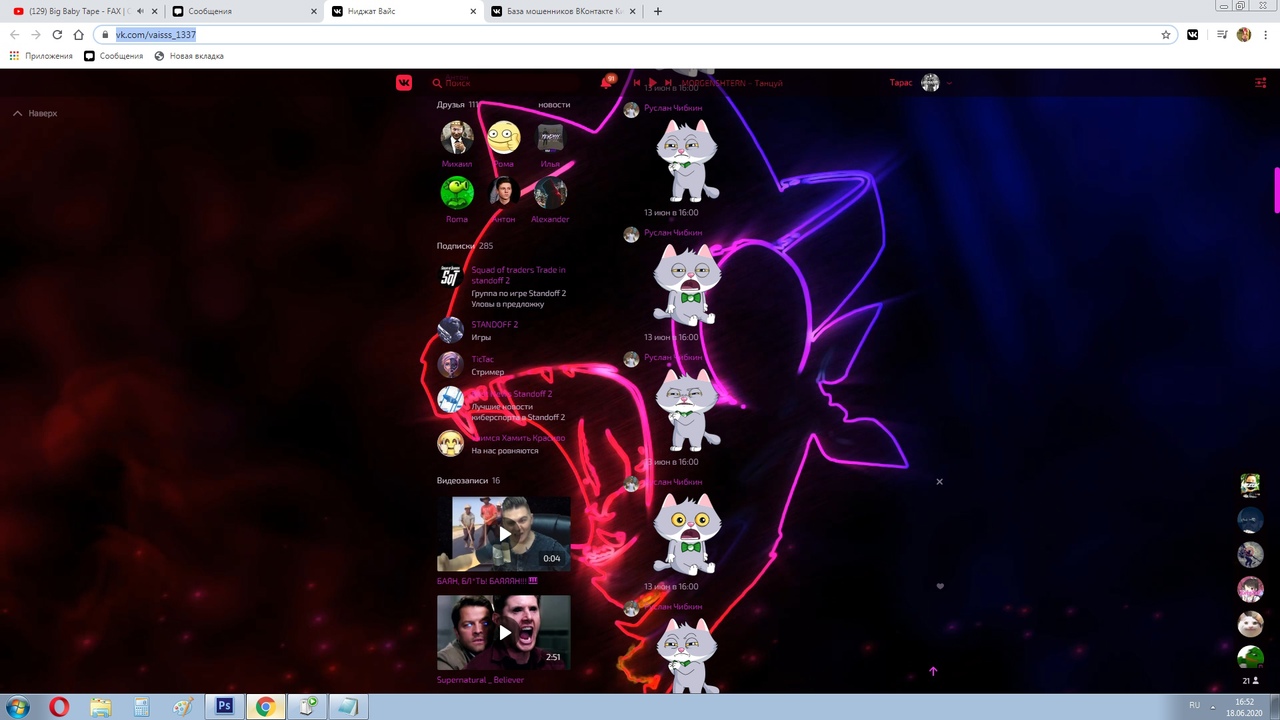1280x720 pixels.
Task: Skip to next track in header player
Action: [668, 83]
